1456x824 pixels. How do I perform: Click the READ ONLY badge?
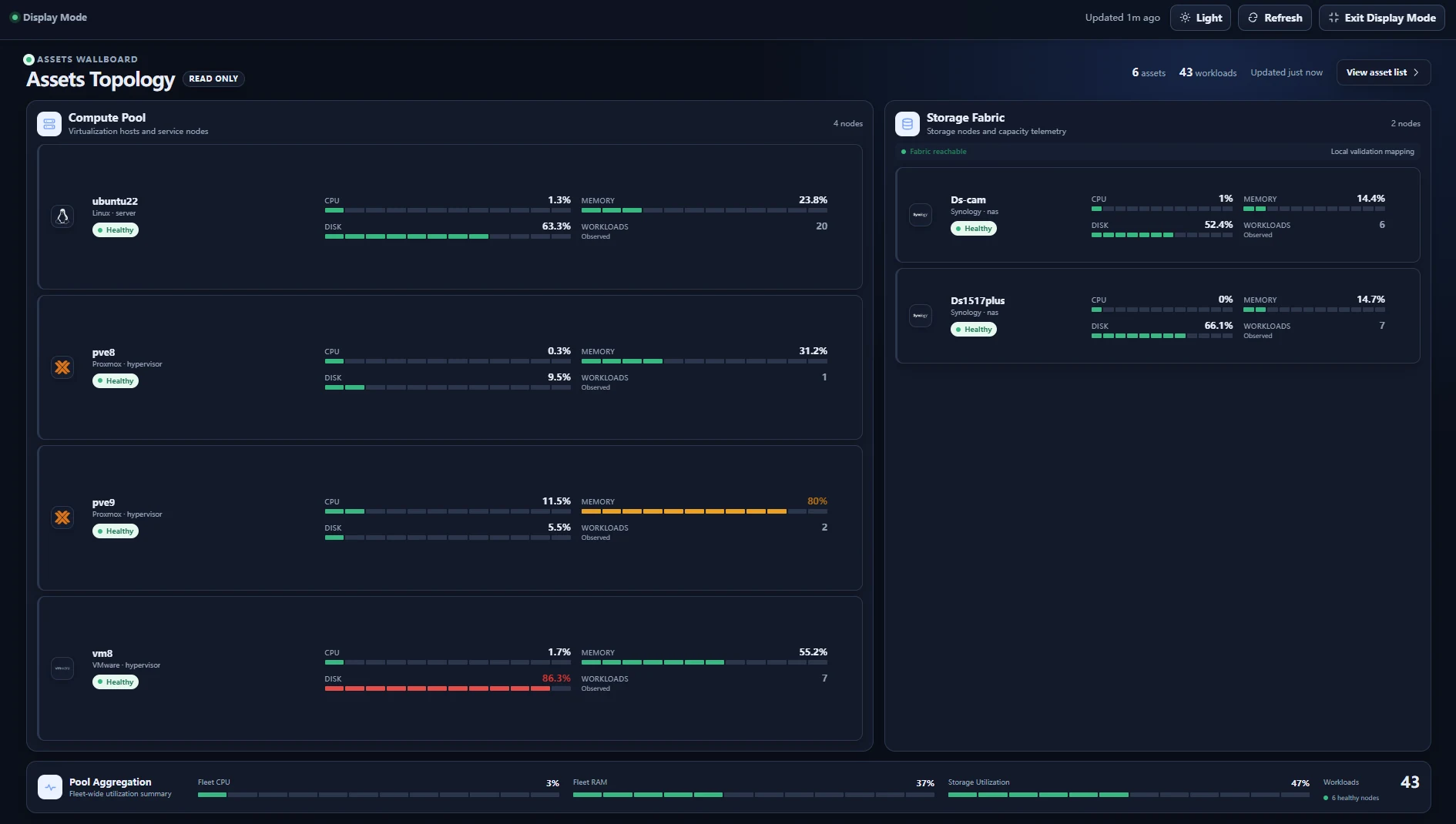point(213,79)
